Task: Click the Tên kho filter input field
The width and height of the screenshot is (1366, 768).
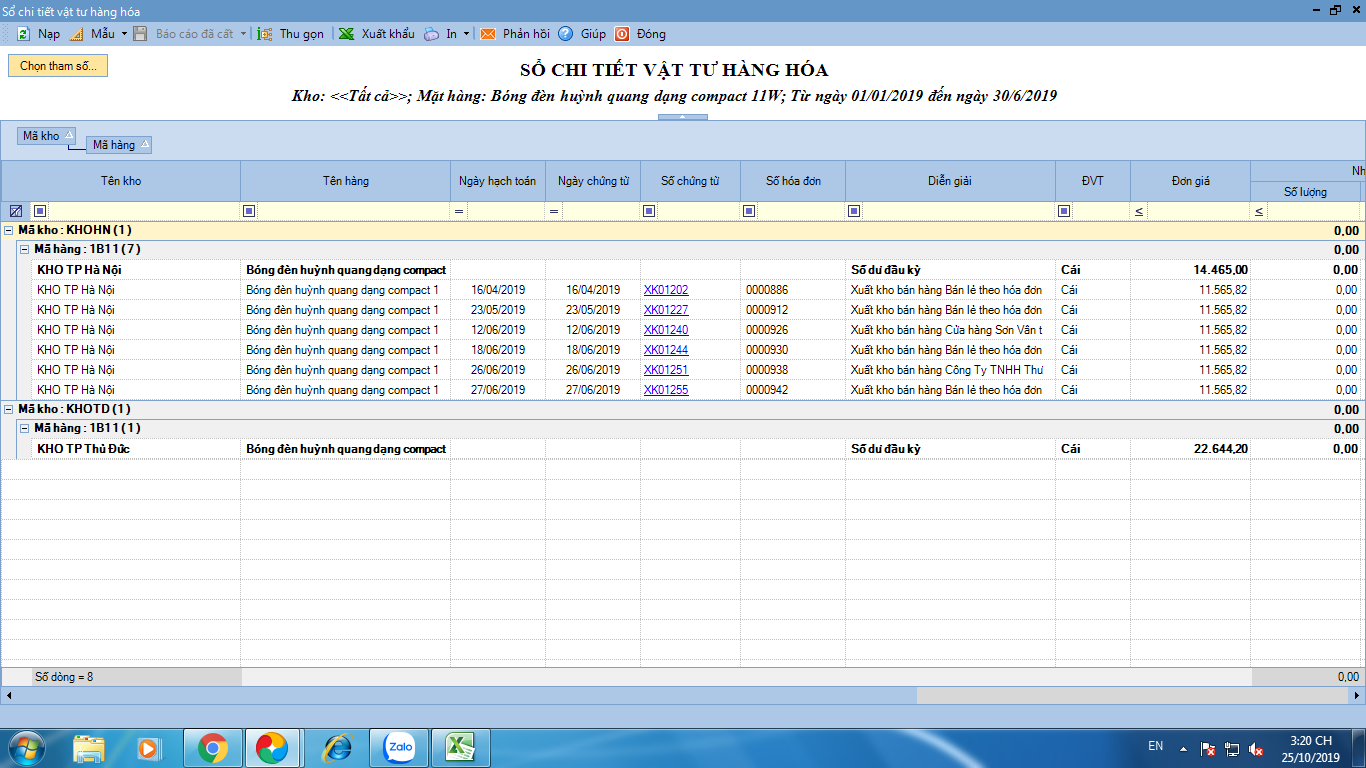Action: (143, 211)
